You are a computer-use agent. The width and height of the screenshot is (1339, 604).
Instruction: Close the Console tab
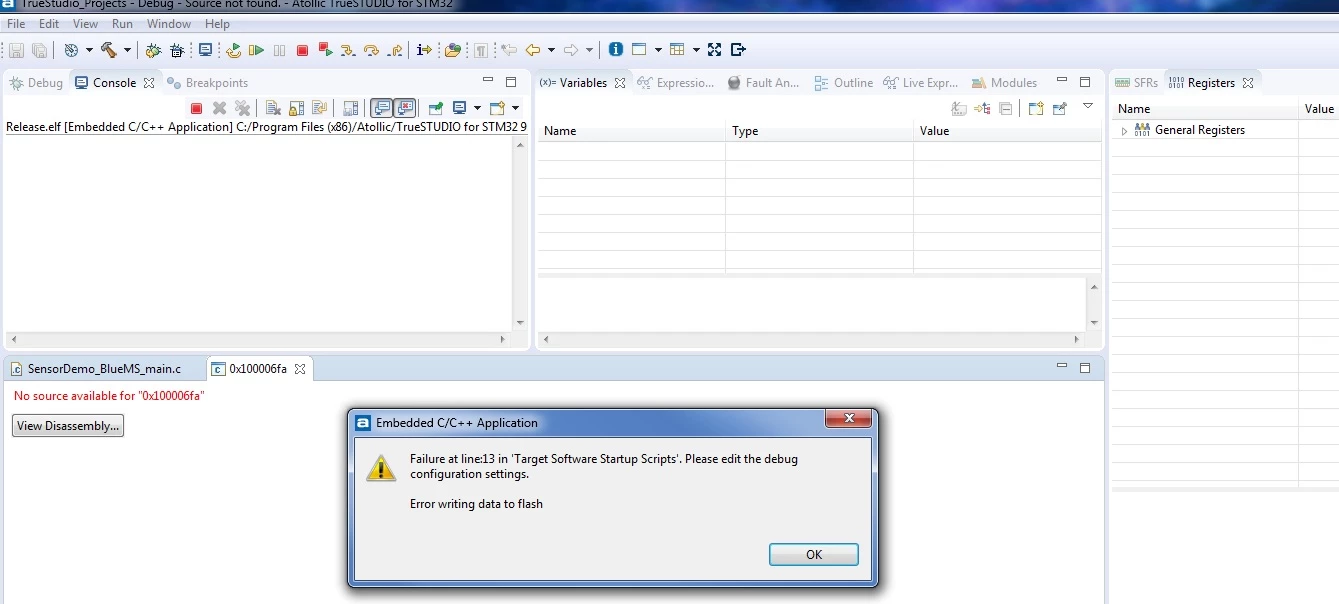coord(149,83)
